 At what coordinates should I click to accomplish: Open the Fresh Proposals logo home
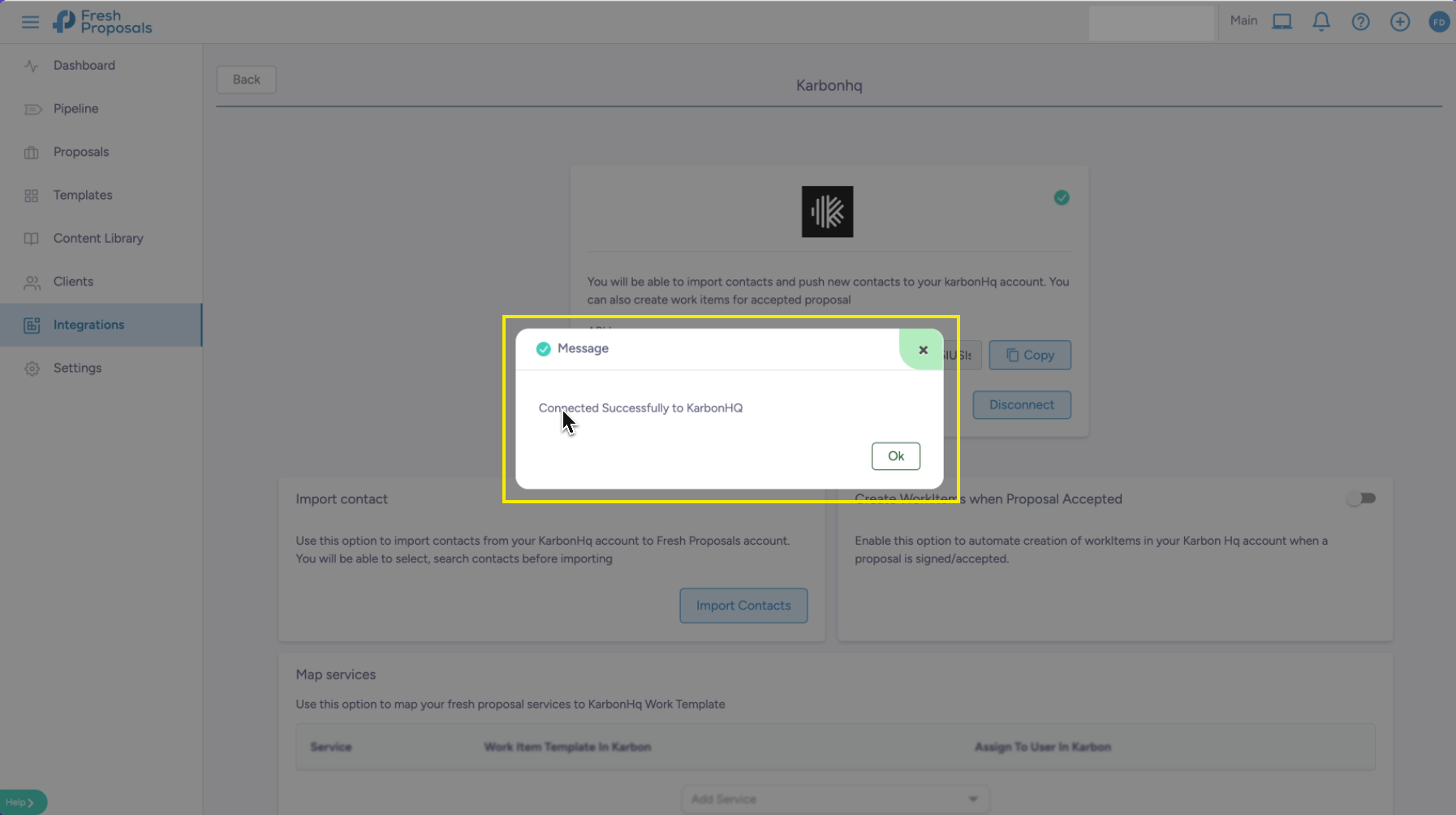click(102, 22)
